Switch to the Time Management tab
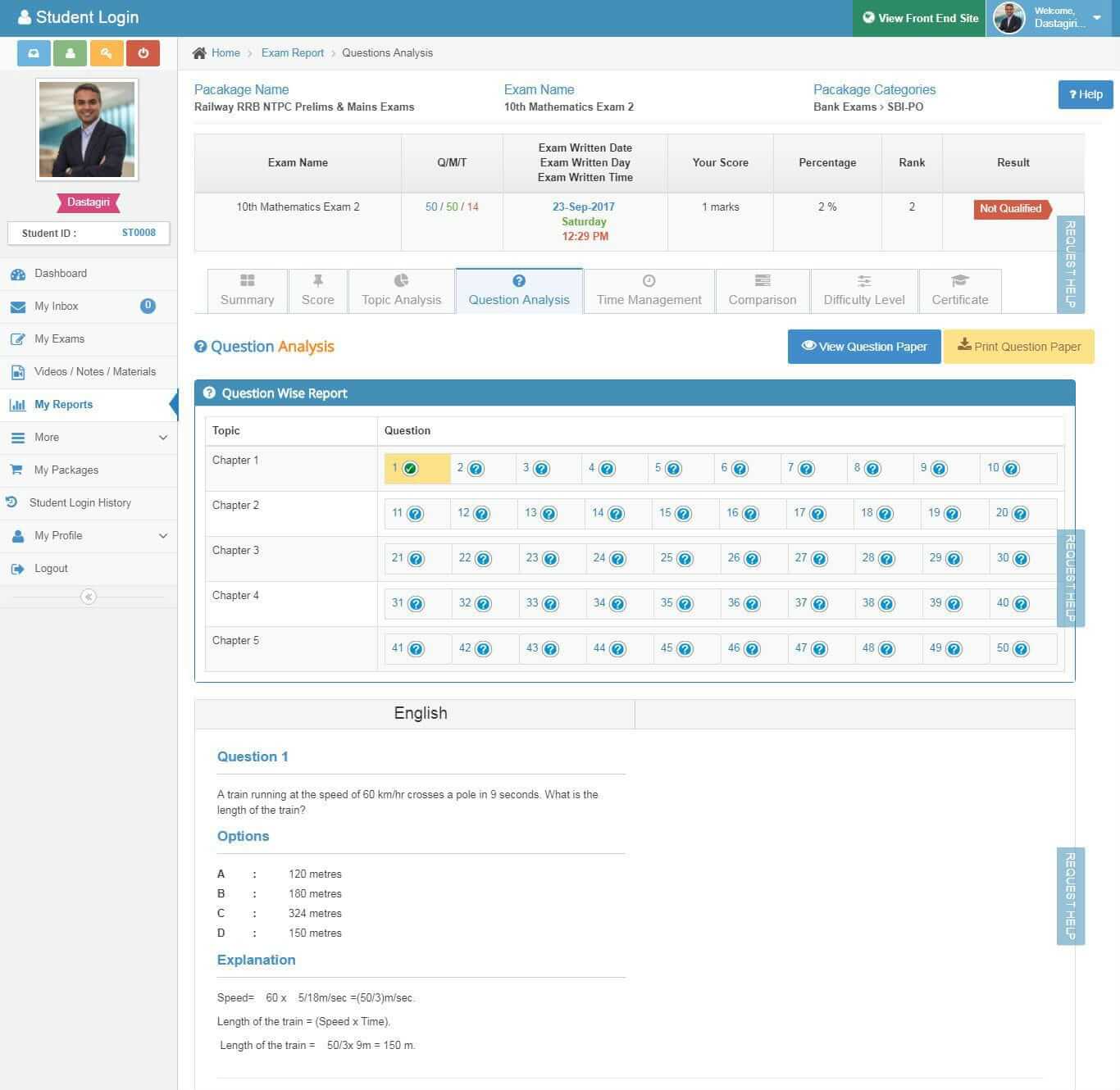The image size is (1120, 1090). [649, 291]
